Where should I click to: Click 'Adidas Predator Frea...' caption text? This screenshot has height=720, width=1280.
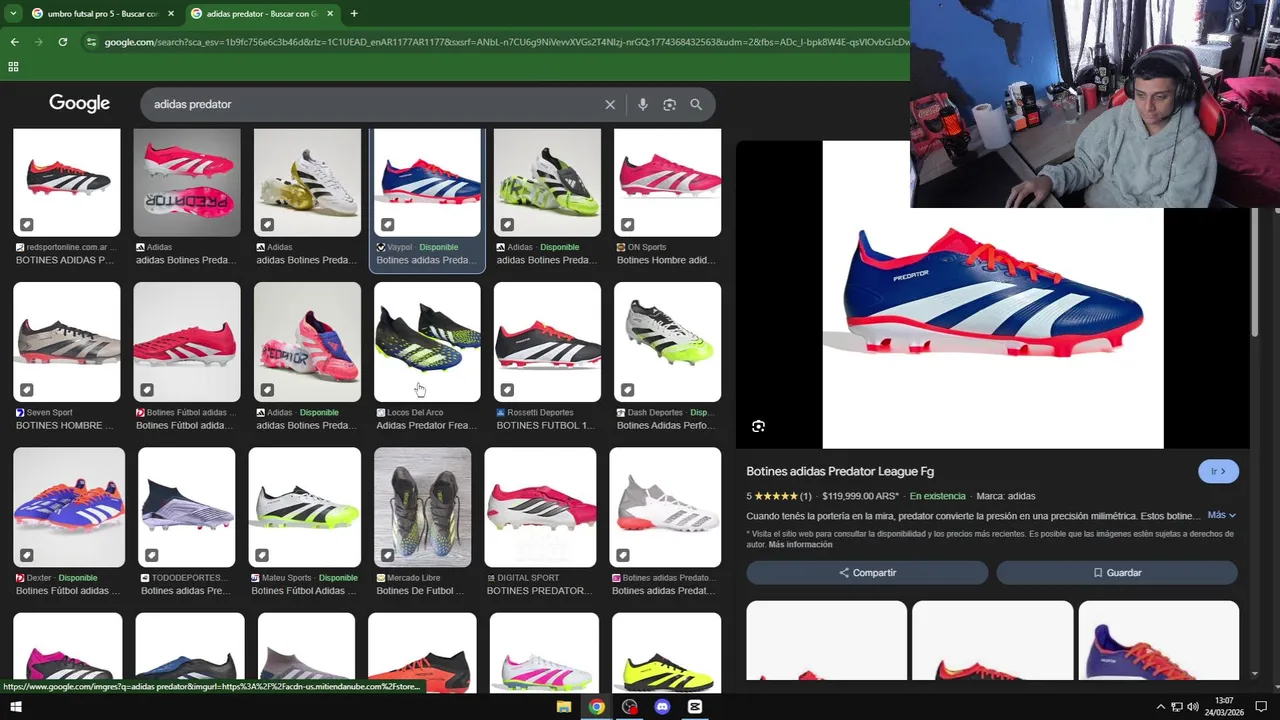[425, 426]
